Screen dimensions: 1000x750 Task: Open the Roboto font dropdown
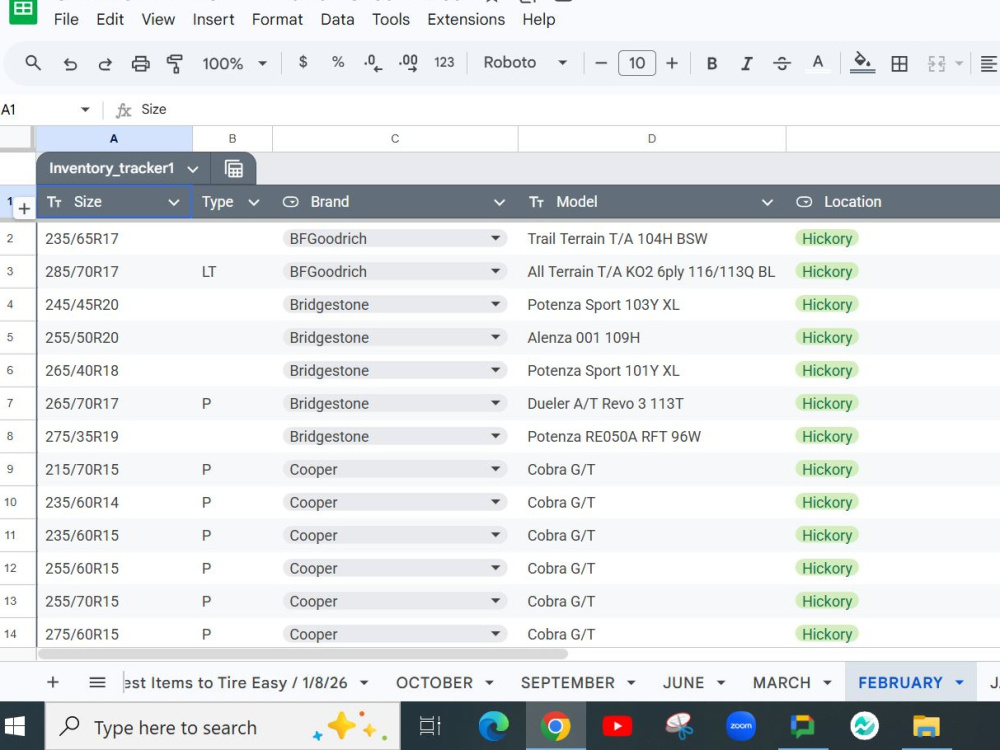pyautogui.click(x=526, y=62)
